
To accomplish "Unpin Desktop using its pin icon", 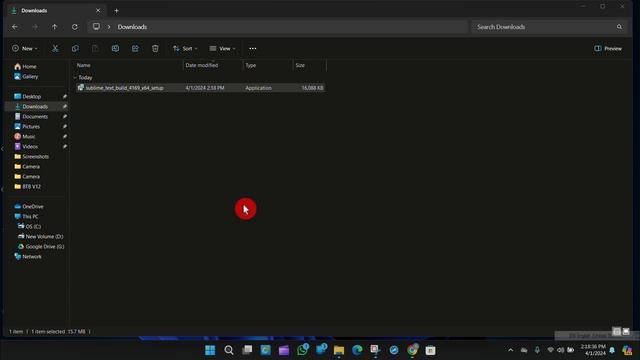I will 64,97.
